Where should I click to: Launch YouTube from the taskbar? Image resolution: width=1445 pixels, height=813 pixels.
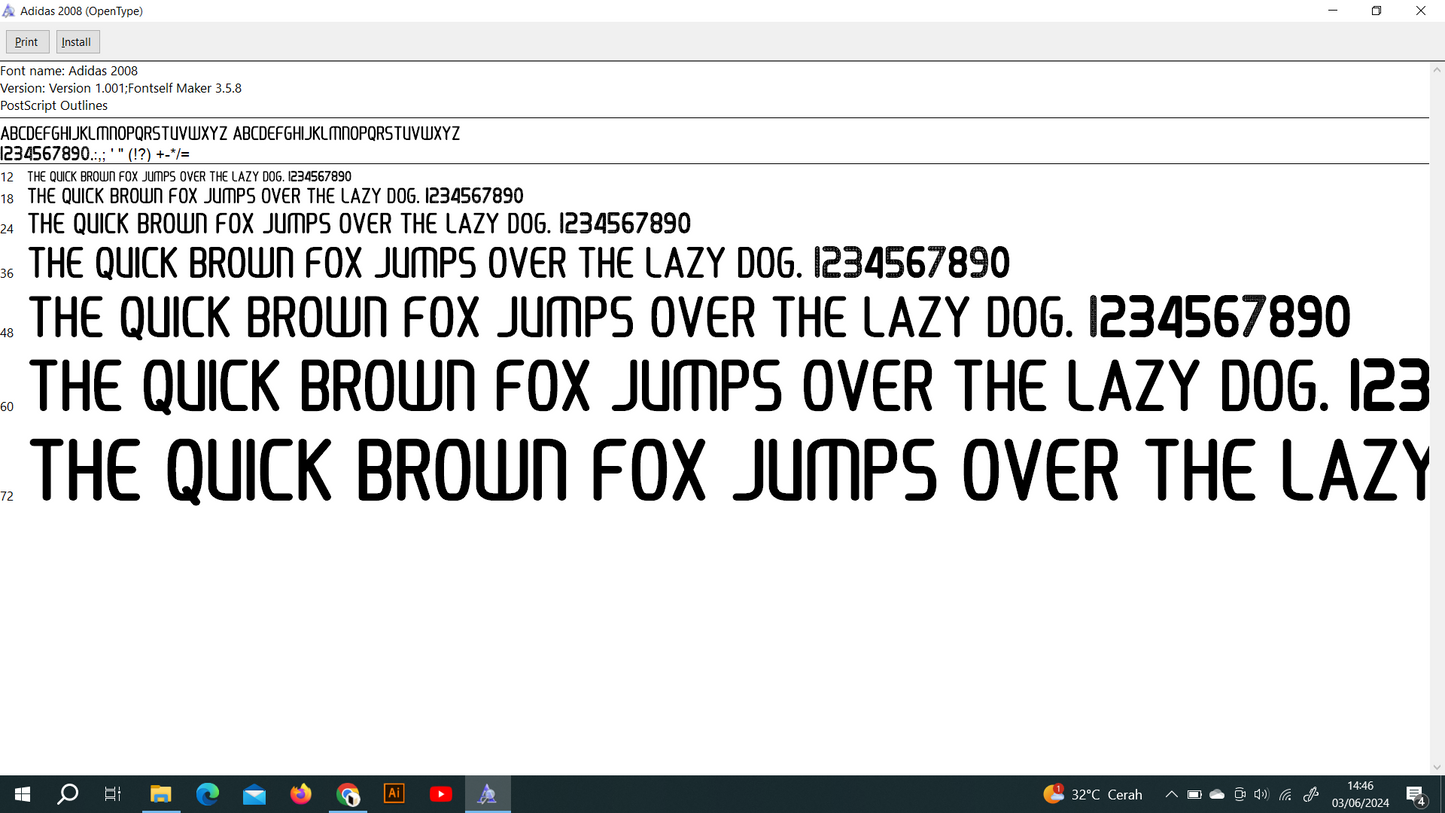[x=440, y=793]
